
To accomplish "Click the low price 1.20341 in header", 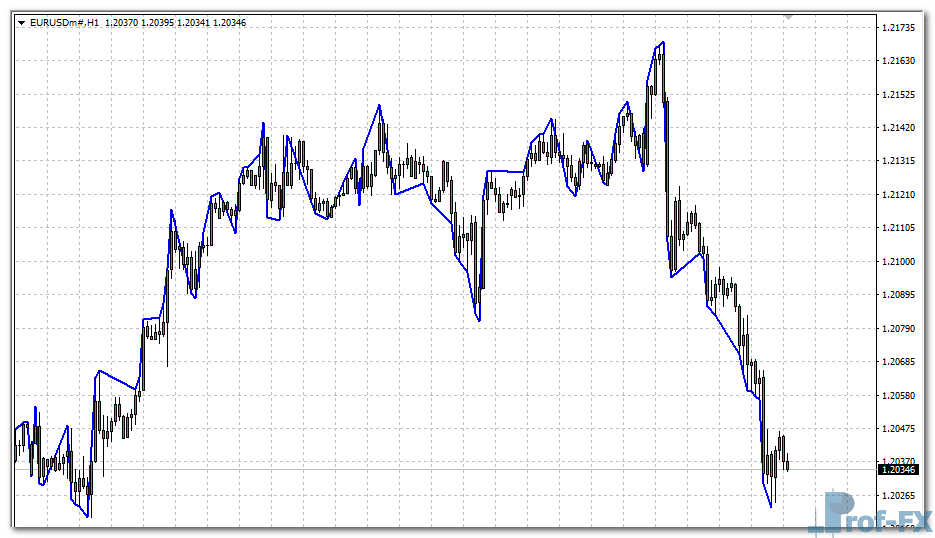I will (x=193, y=22).
